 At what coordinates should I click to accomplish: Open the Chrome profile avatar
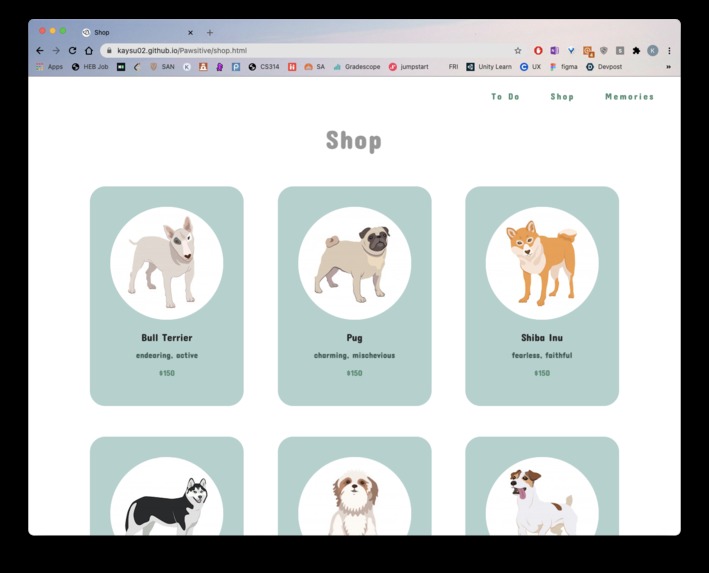coord(652,51)
